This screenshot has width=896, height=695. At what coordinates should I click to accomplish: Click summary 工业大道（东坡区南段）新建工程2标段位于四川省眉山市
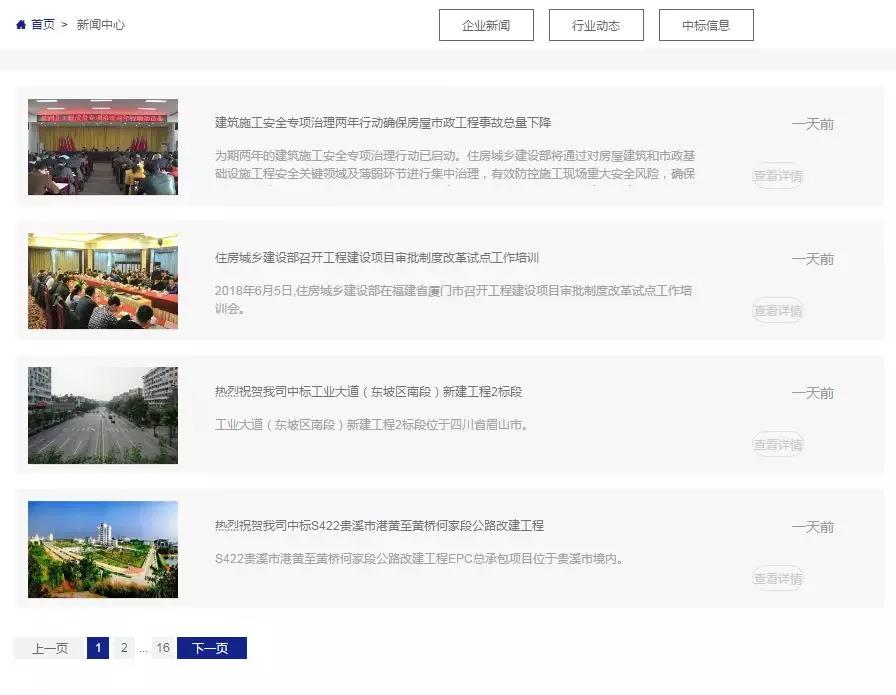click(x=372, y=425)
